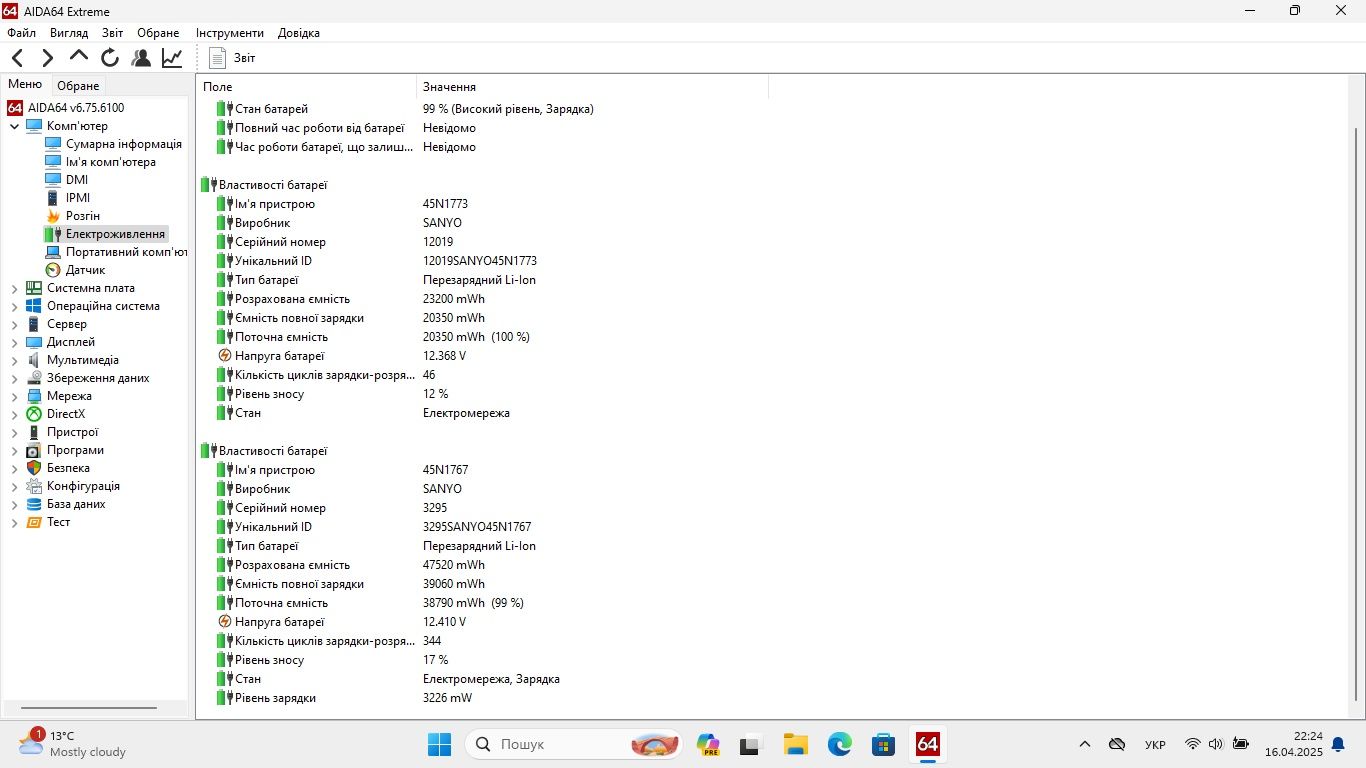Expand the Збереження даних node
1366x768 pixels.
14,378
